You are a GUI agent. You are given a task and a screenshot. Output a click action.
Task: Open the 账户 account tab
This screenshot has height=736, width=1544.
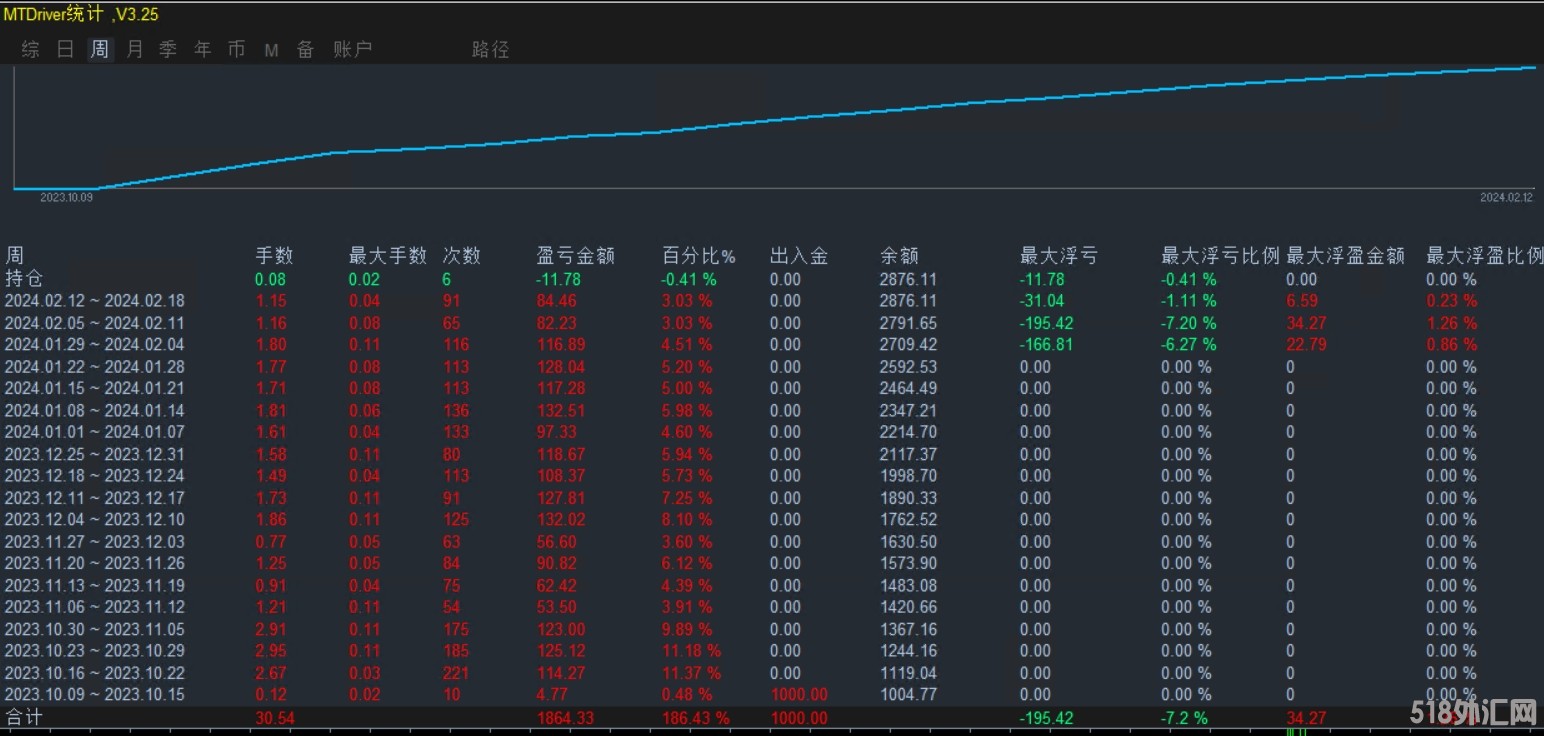point(352,49)
